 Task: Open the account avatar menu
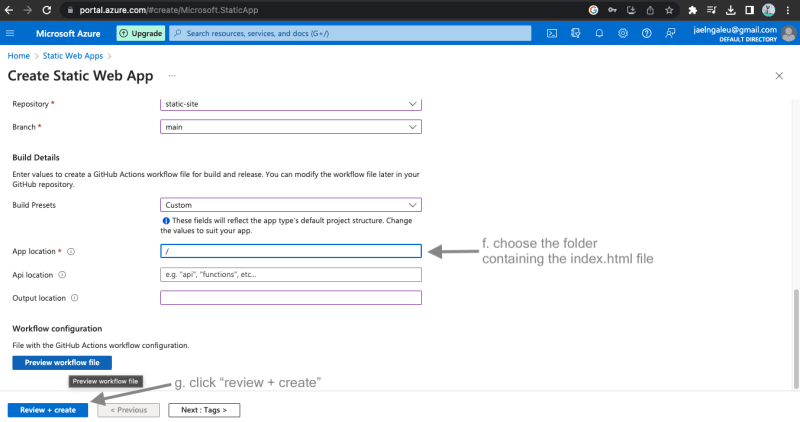[x=788, y=34]
